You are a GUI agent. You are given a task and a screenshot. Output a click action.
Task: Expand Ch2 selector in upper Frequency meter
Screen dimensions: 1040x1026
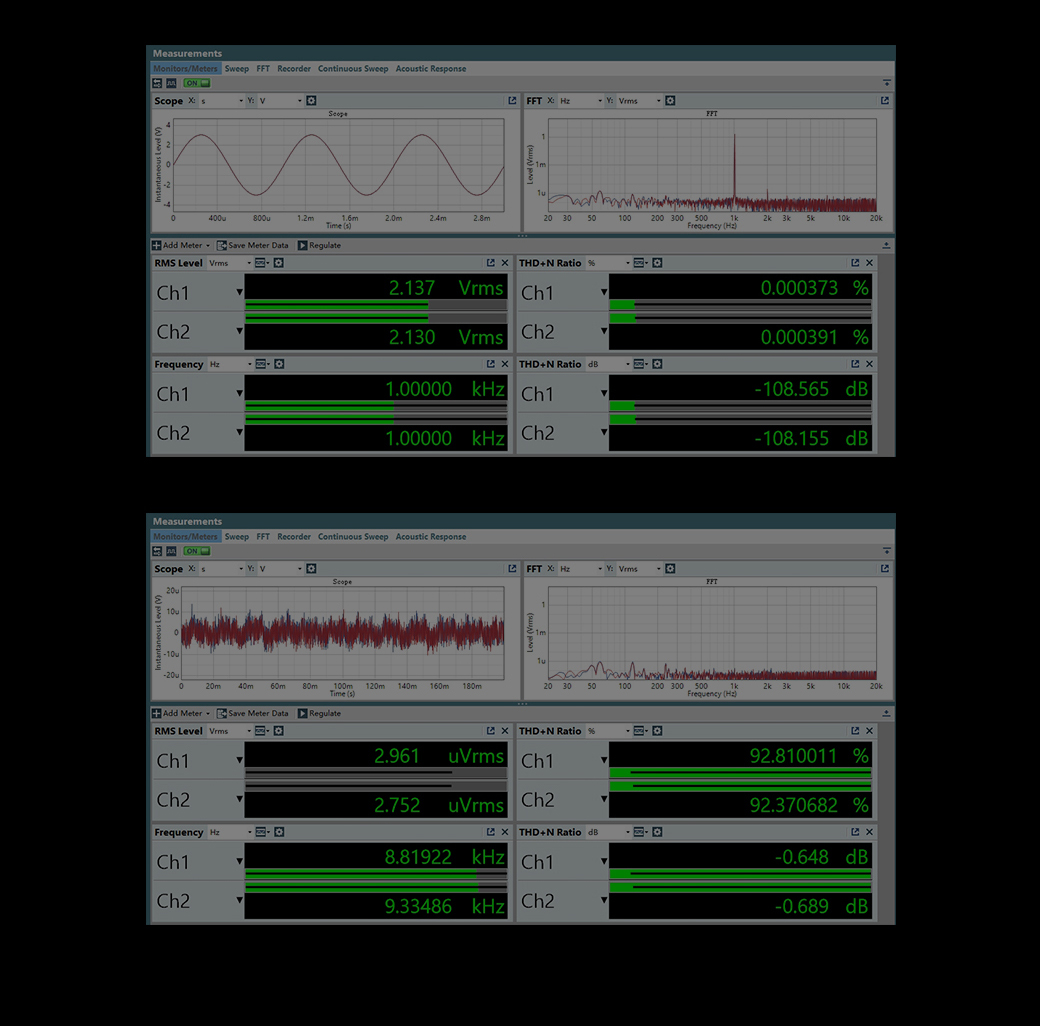tap(239, 432)
